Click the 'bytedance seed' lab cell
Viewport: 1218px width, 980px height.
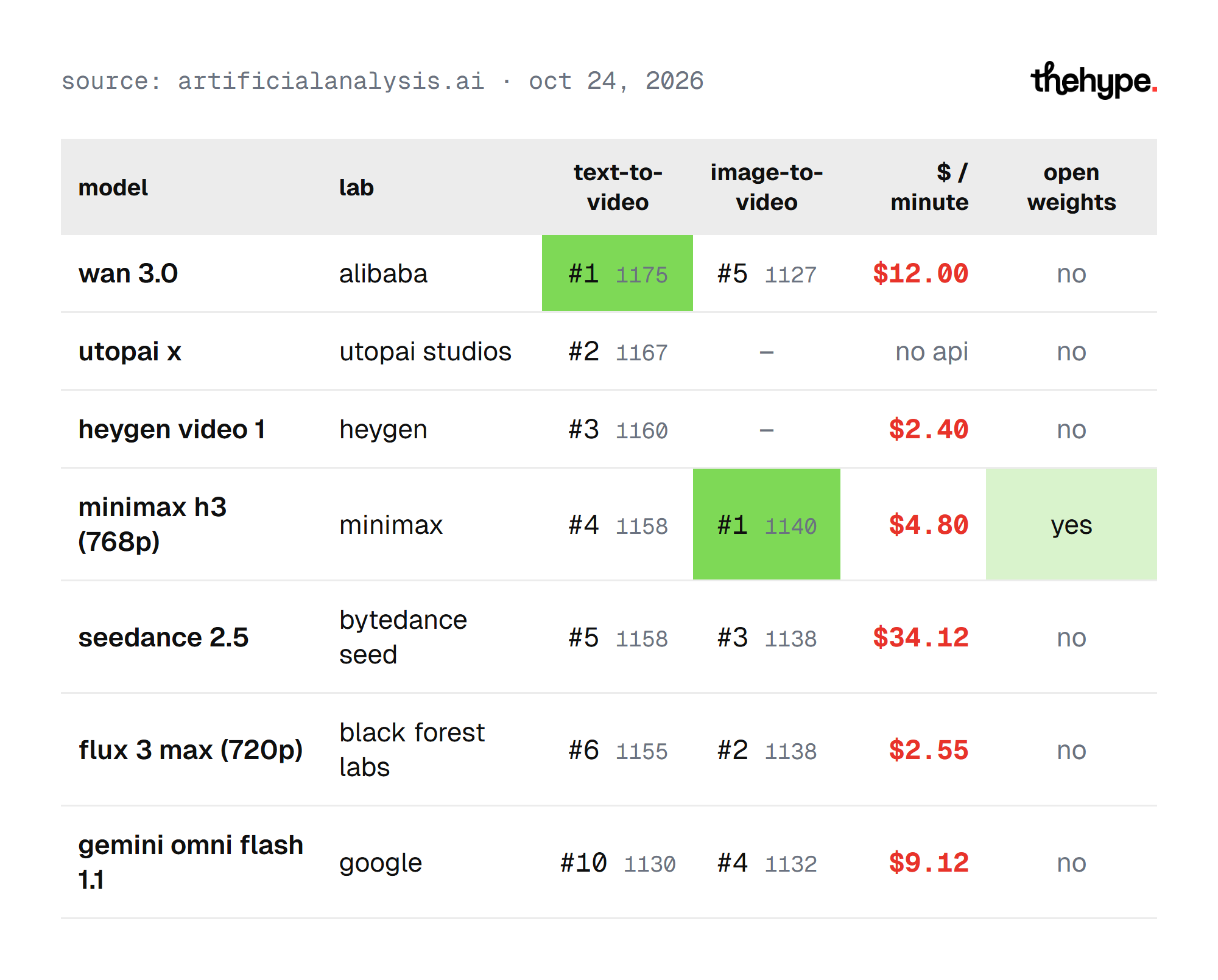pos(403,637)
